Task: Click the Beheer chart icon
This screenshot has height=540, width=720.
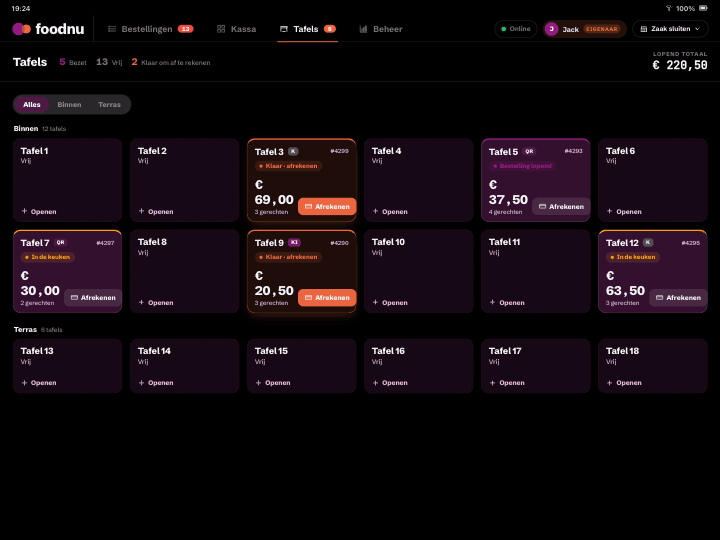Action: pos(363,29)
